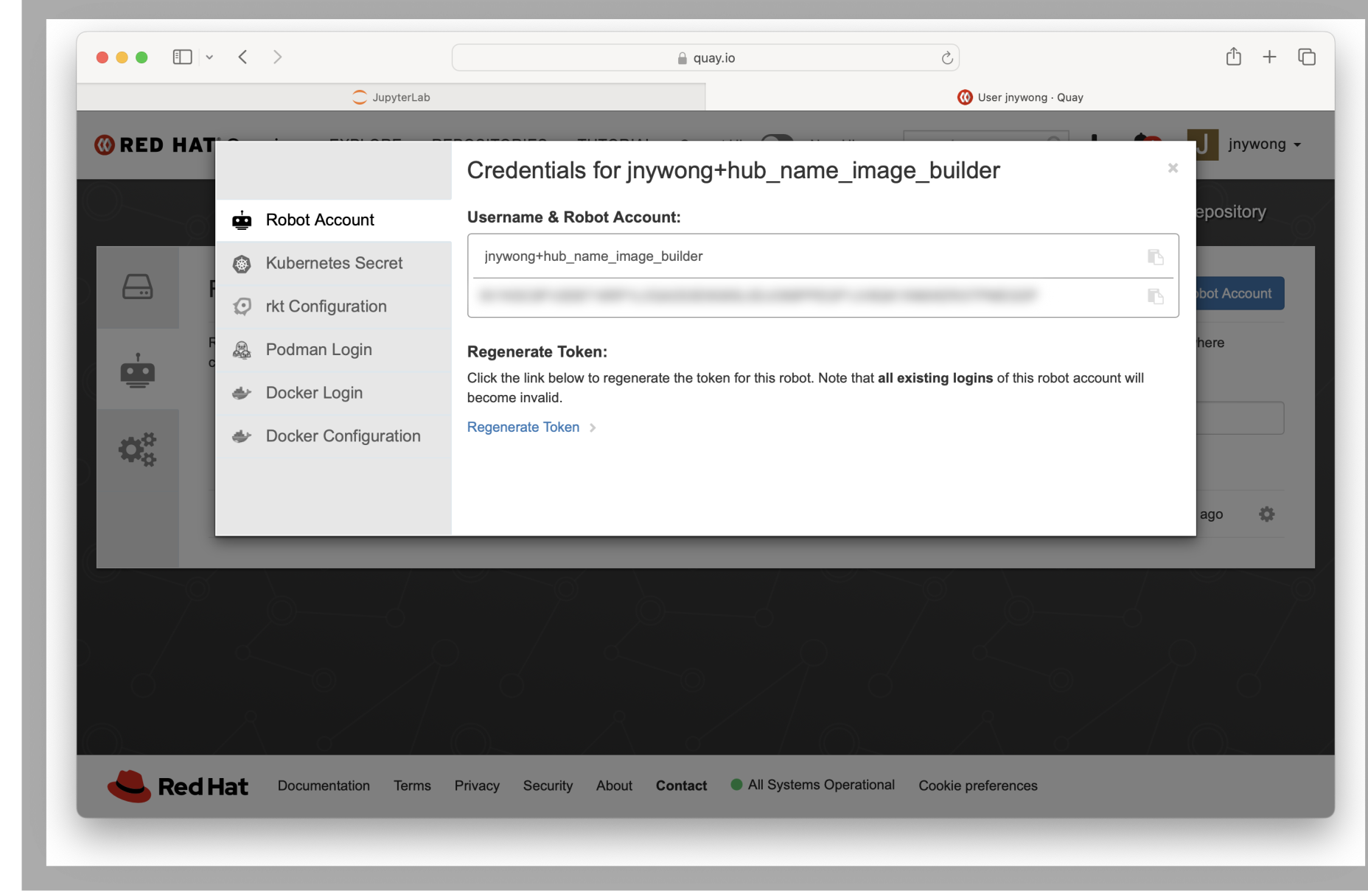Viewport: 1368px width, 896px height.
Task: Select the repository information sidebar icon
Action: 138,288
